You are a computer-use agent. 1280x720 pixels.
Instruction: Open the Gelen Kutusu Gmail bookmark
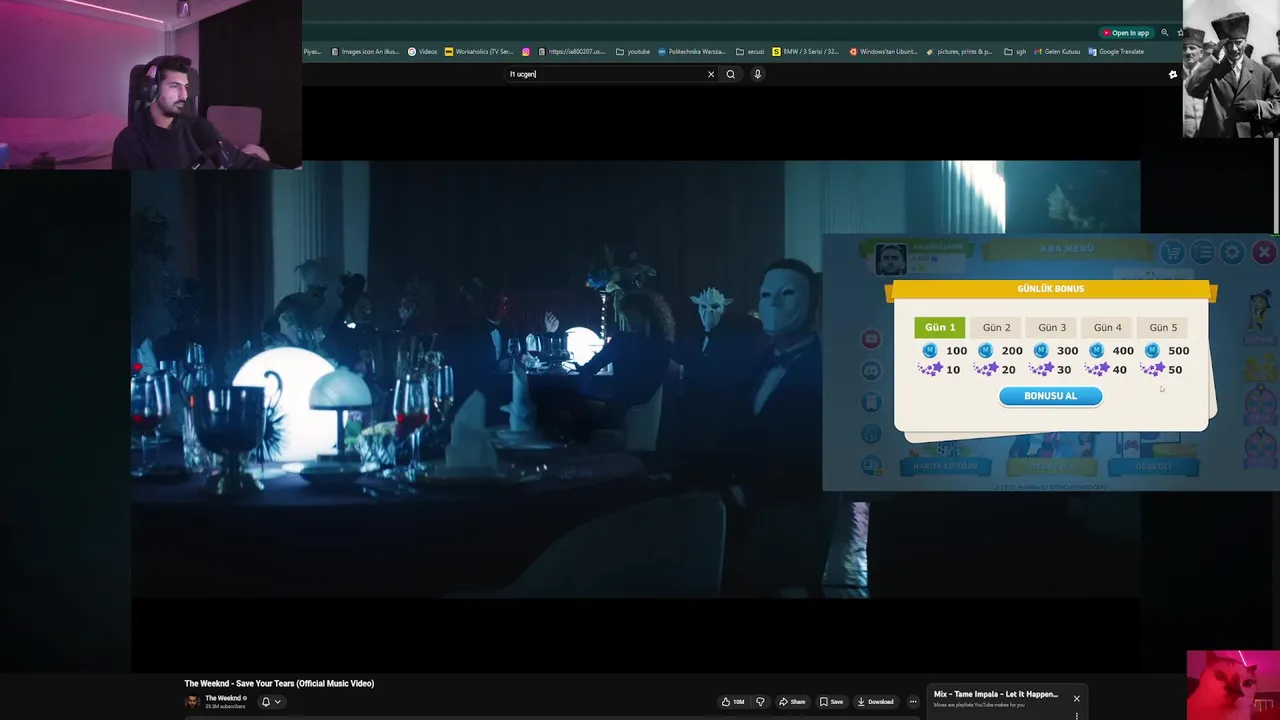point(1057,52)
